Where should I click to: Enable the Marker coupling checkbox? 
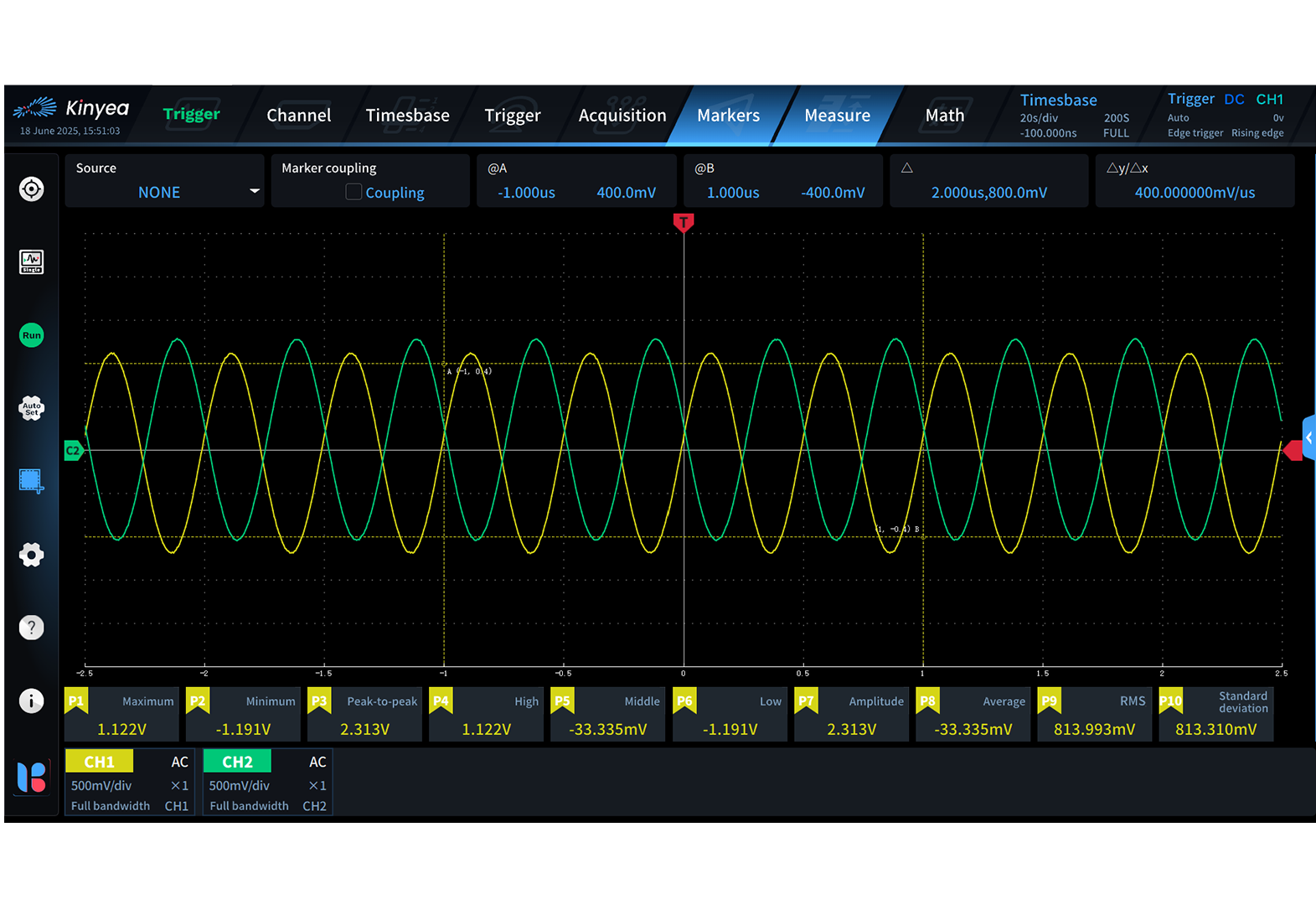(354, 192)
